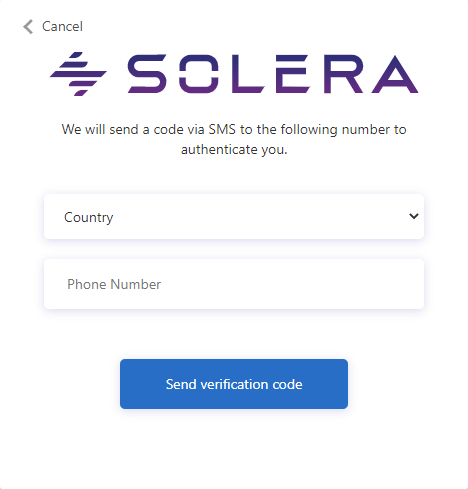Click the Send verification code button

tap(234, 384)
